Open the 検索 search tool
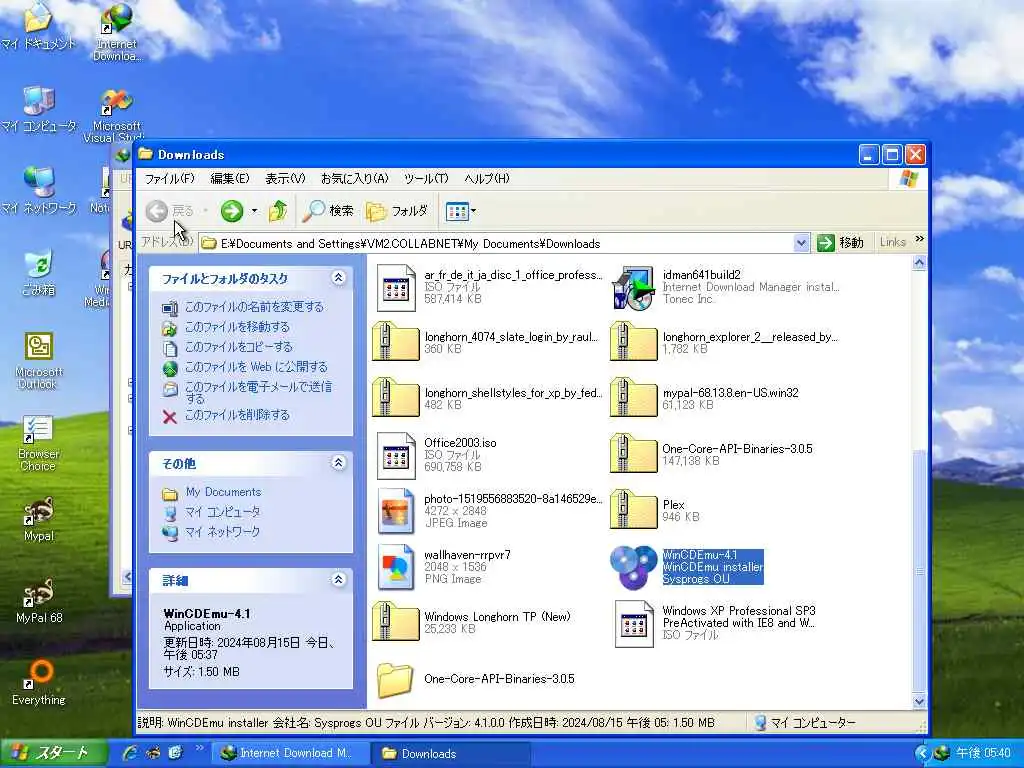 (328, 211)
